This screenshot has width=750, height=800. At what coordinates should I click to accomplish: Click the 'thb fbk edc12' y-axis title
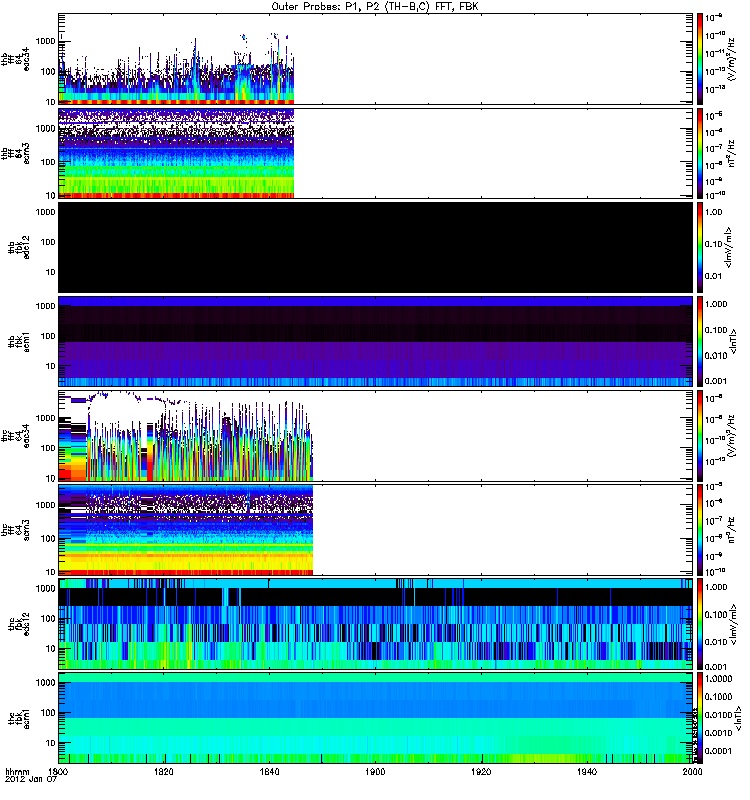point(18,247)
